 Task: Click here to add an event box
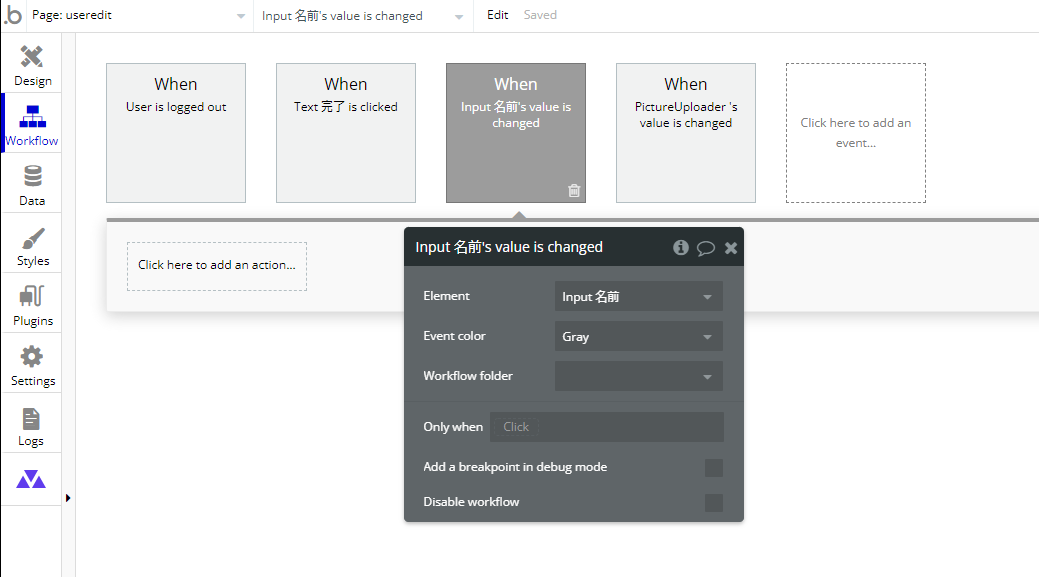[856, 133]
